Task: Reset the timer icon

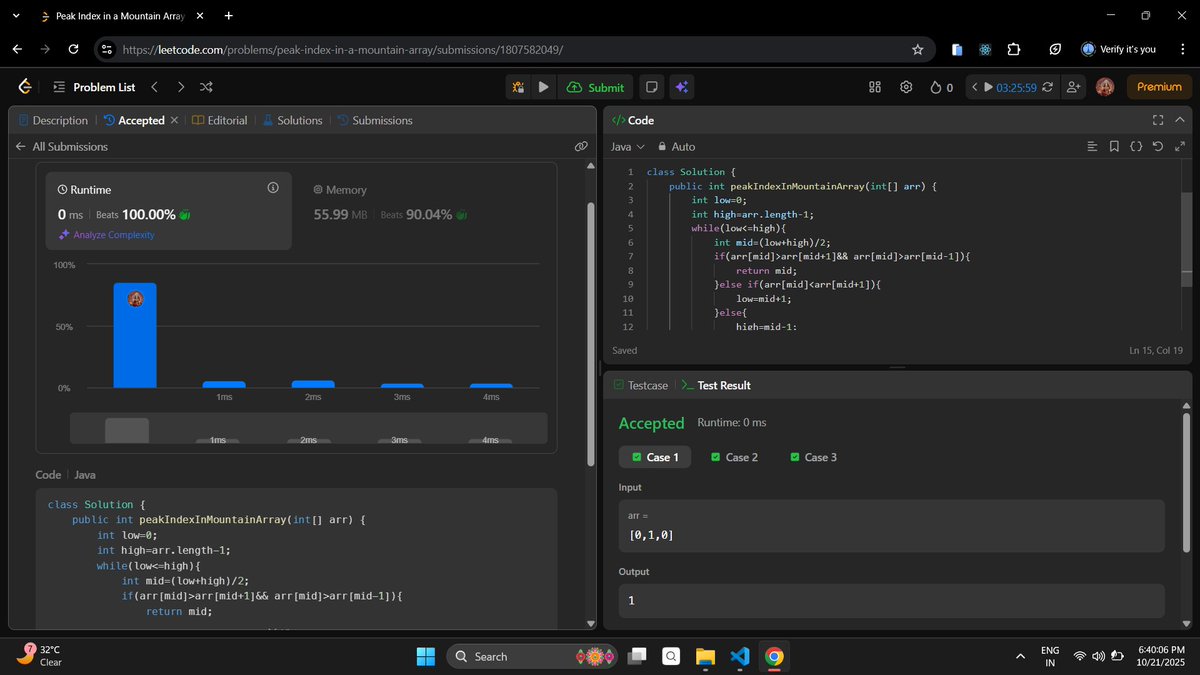Action: click(1047, 87)
